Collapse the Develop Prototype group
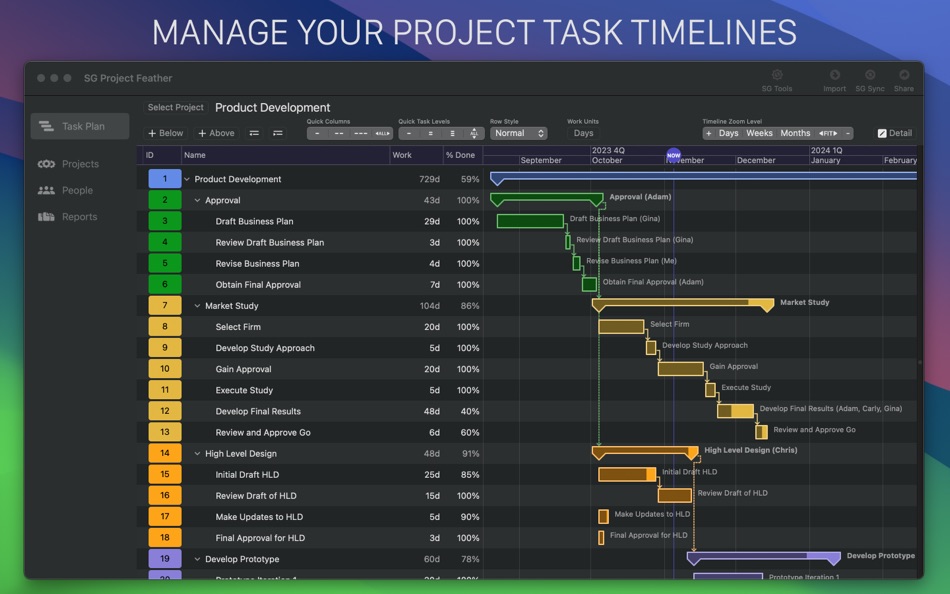The image size is (950, 594). [197, 559]
